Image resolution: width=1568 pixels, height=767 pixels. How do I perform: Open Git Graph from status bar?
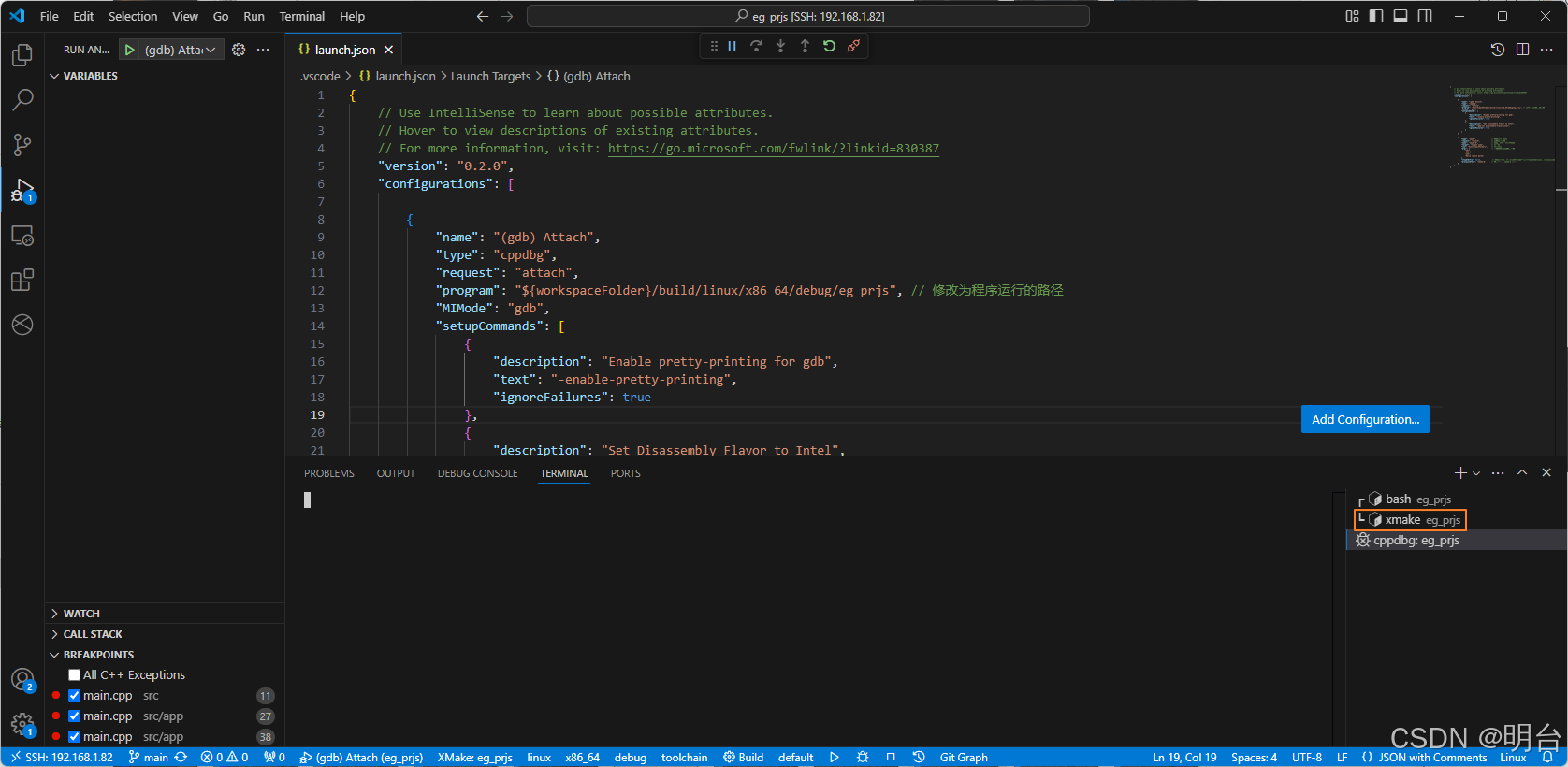(x=964, y=758)
